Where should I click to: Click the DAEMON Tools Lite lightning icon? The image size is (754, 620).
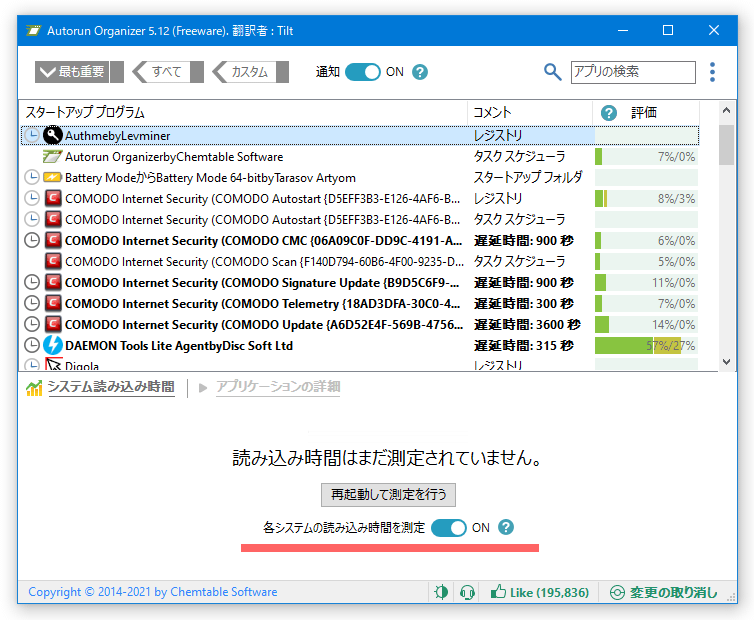pyautogui.click(x=52, y=345)
